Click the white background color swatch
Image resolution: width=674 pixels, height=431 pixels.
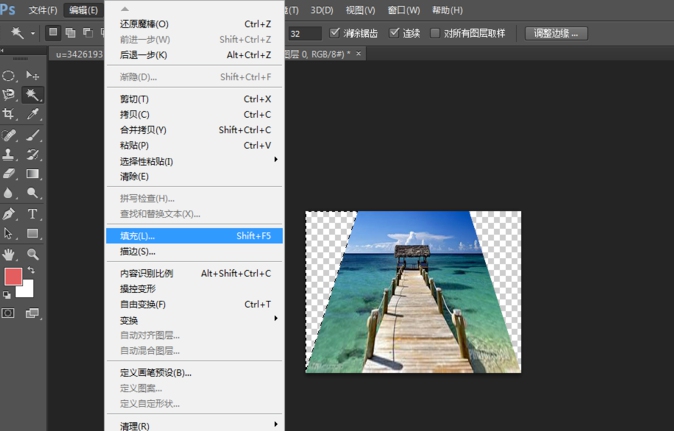(26, 290)
